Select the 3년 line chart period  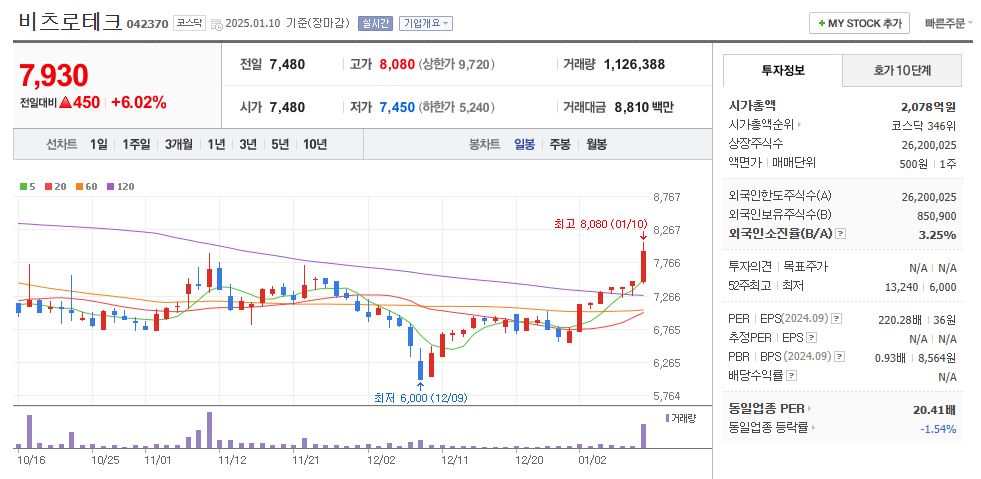(248, 144)
